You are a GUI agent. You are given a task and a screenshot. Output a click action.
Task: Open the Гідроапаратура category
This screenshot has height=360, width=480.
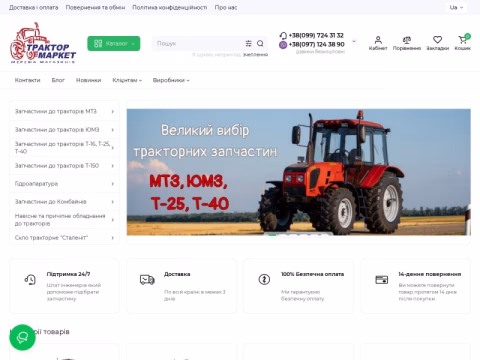pos(36,184)
